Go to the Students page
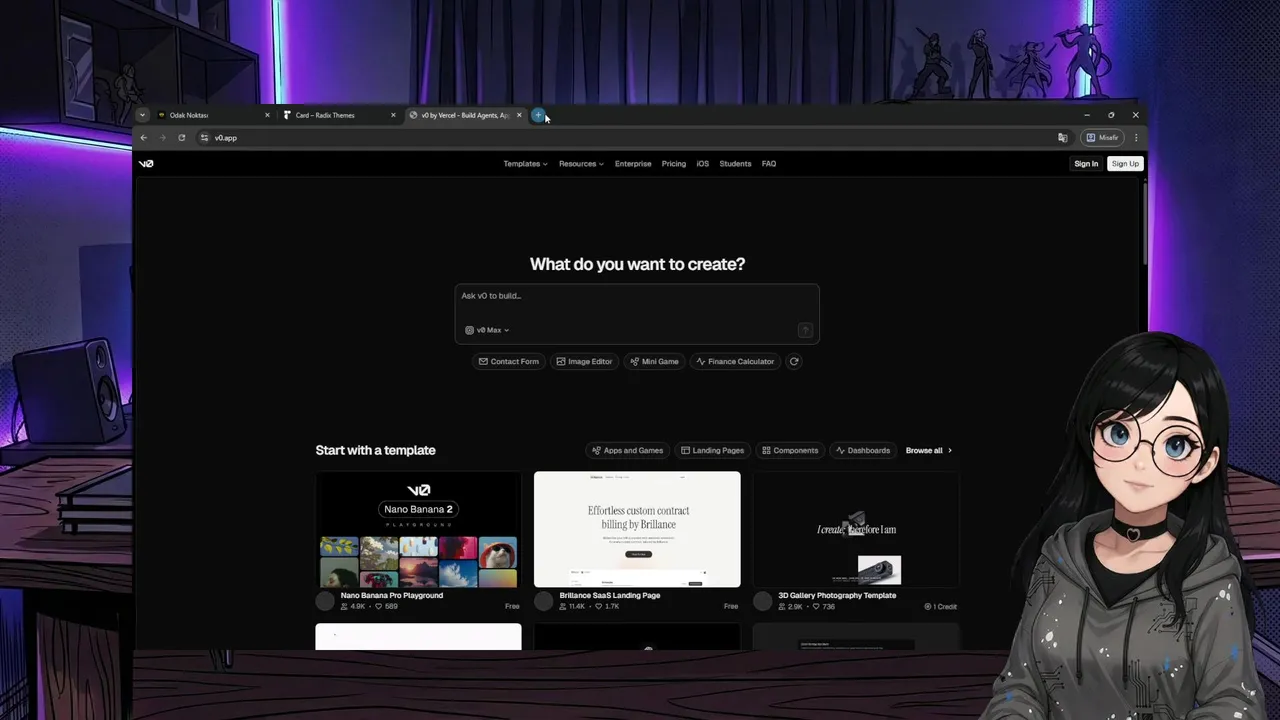Screen dimensions: 1280x720 pyautogui.click(x=735, y=163)
